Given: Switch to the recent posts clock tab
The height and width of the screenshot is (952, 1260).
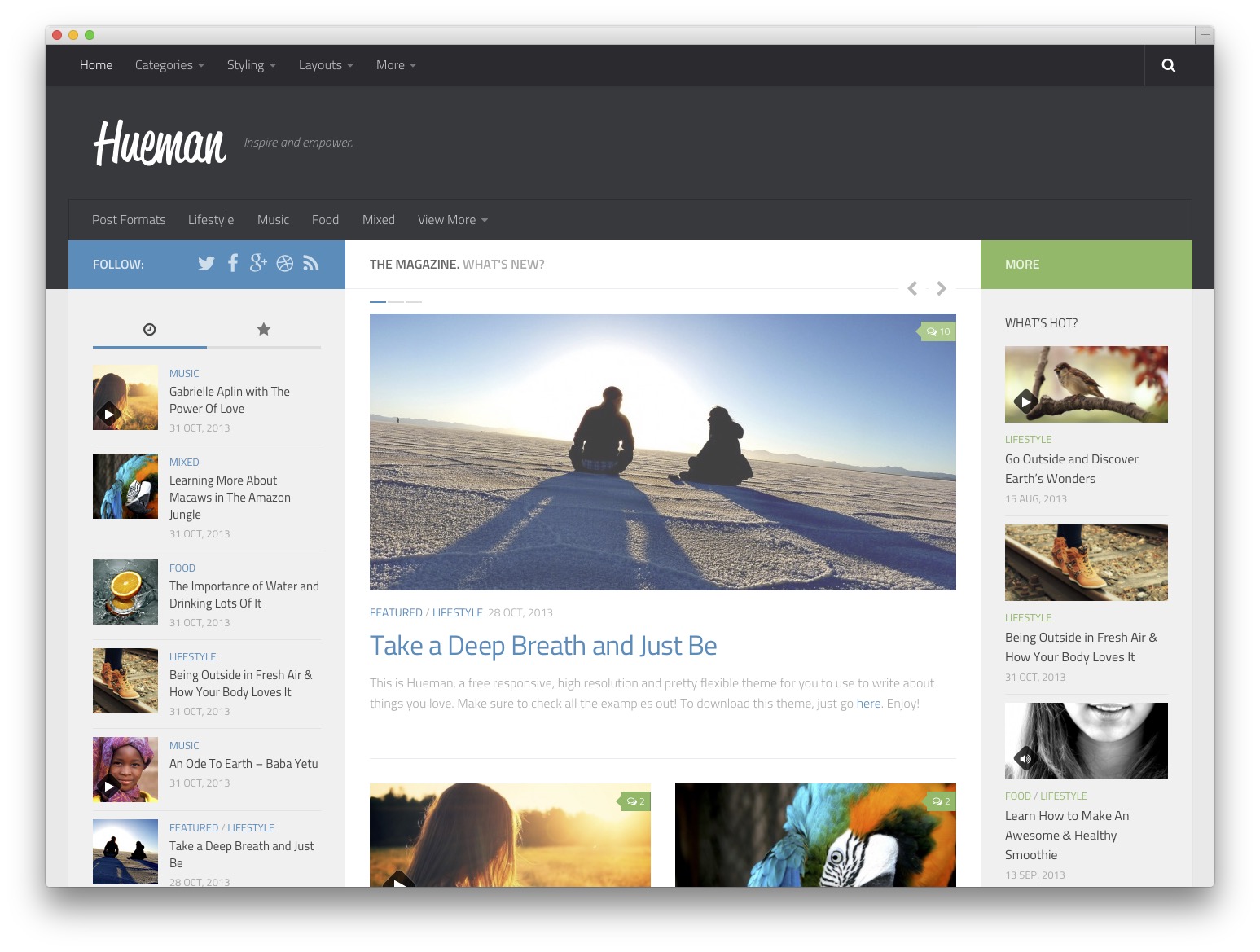Looking at the screenshot, I should [150, 329].
